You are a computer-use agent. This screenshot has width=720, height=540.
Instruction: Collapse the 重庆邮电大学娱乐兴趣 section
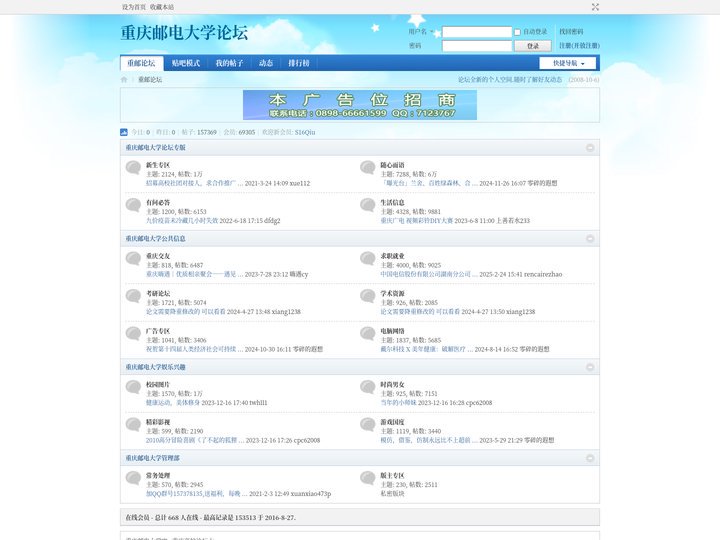click(x=590, y=367)
